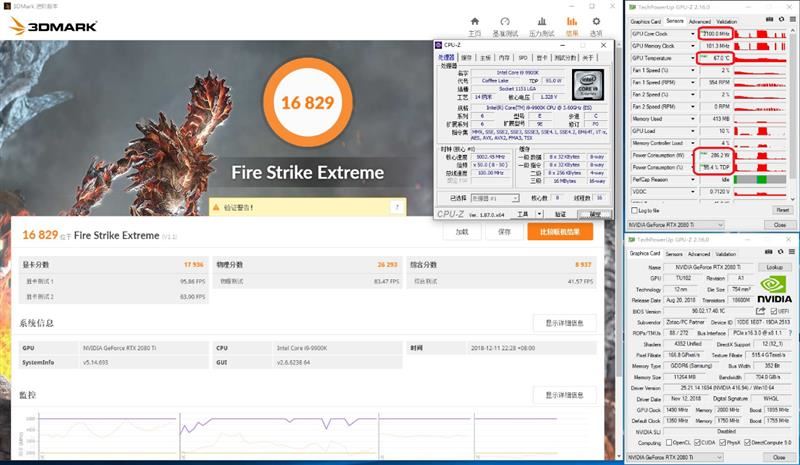Toggle the PhysX checkbox
Screen dimensions: 800x465
pyautogui.click(x=722, y=443)
